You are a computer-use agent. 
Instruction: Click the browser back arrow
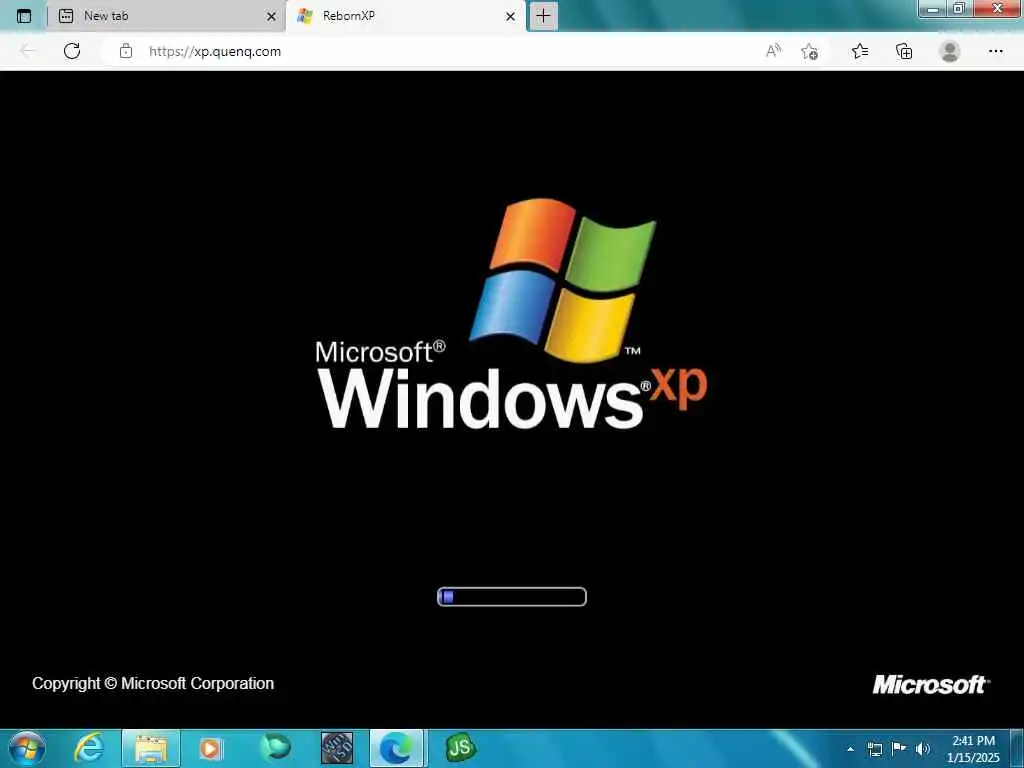pos(27,51)
